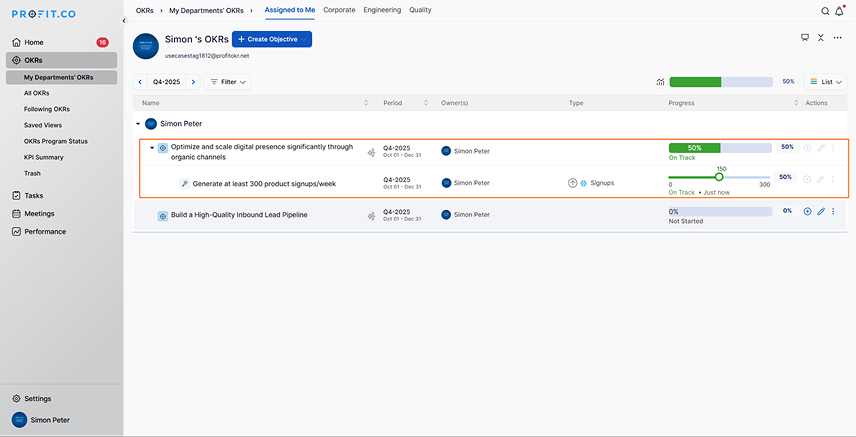This screenshot has height=437, width=856.
Task: Open Saved Views in sidebar
Action: click(43, 125)
